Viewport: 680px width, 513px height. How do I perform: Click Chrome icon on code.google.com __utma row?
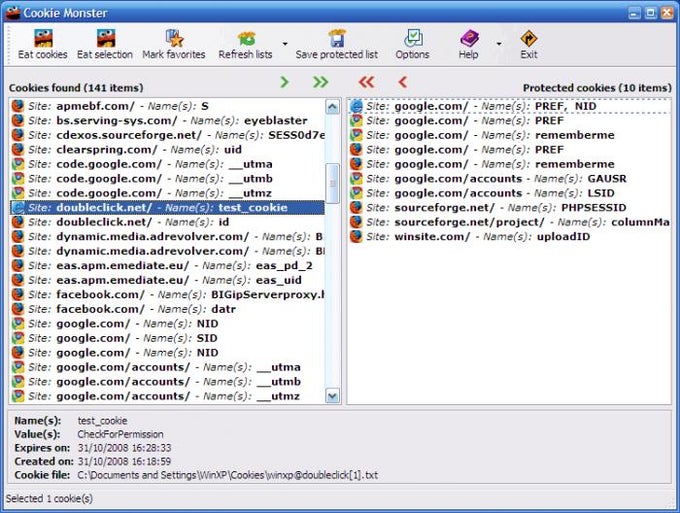[18, 164]
